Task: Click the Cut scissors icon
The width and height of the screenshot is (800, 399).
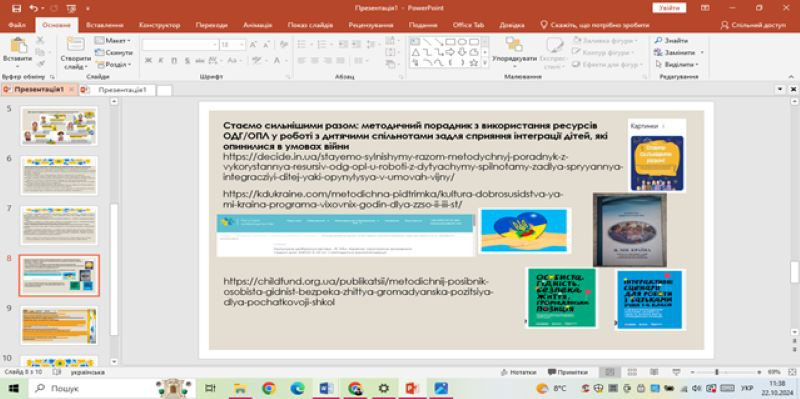Action: tap(40, 40)
